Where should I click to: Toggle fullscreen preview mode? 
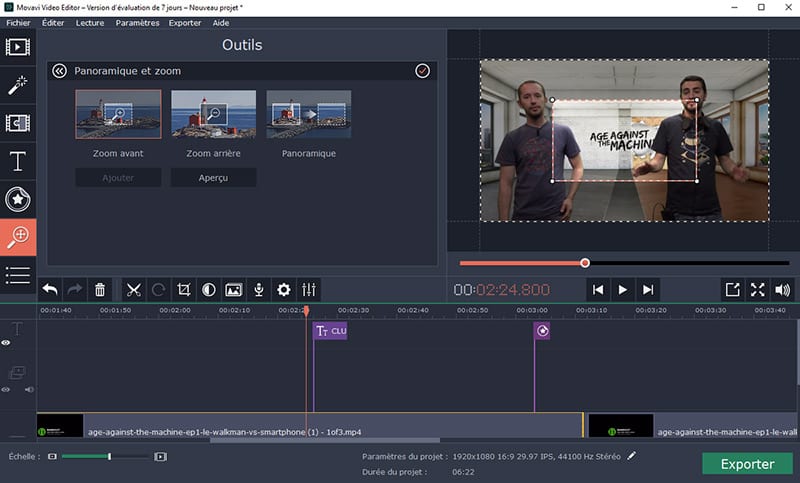[x=757, y=290]
